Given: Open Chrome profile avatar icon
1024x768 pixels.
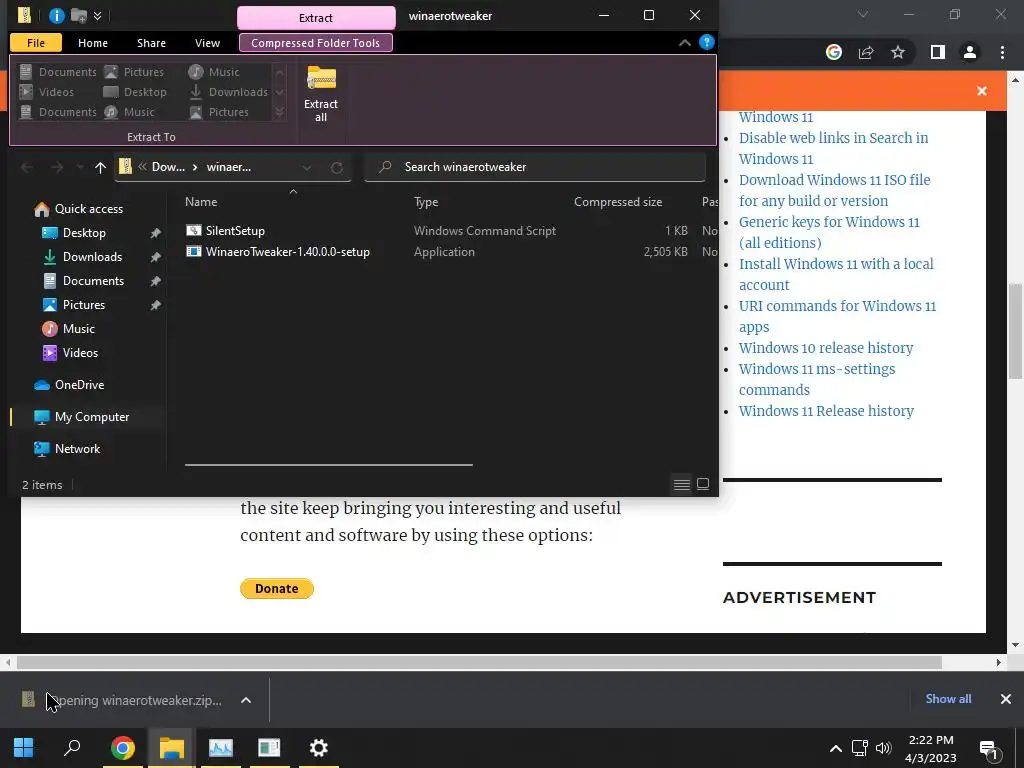Looking at the screenshot, I should pyautogui.click(x=970, y=52).
